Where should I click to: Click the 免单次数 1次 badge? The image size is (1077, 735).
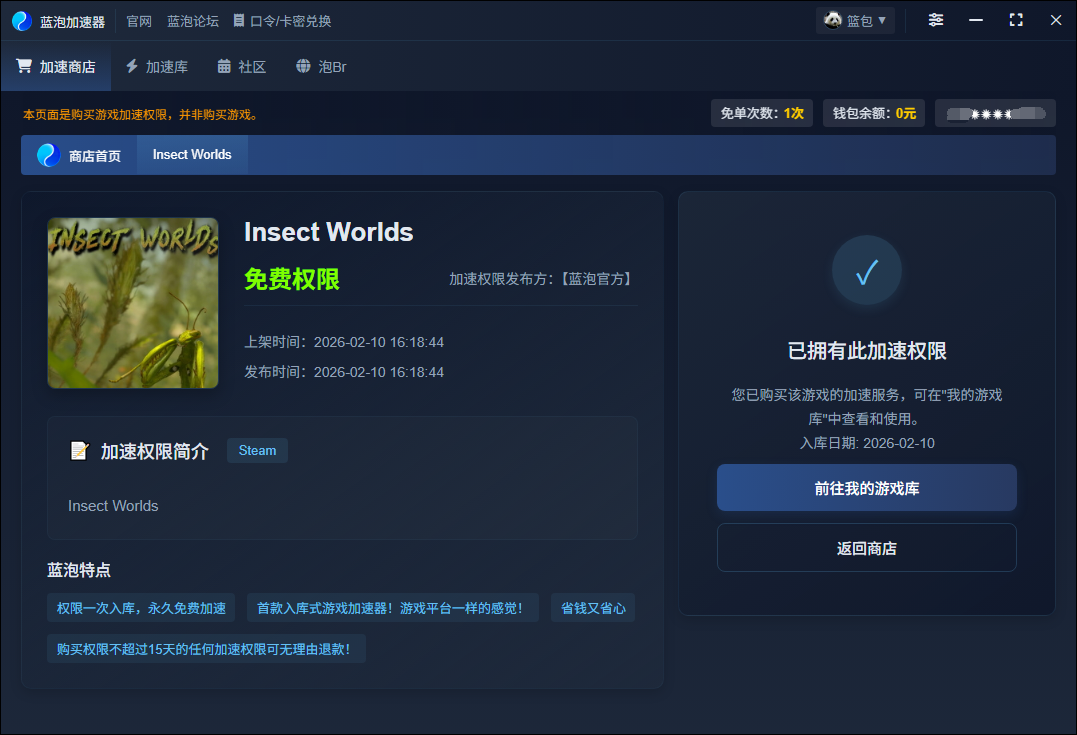point(762,113)
